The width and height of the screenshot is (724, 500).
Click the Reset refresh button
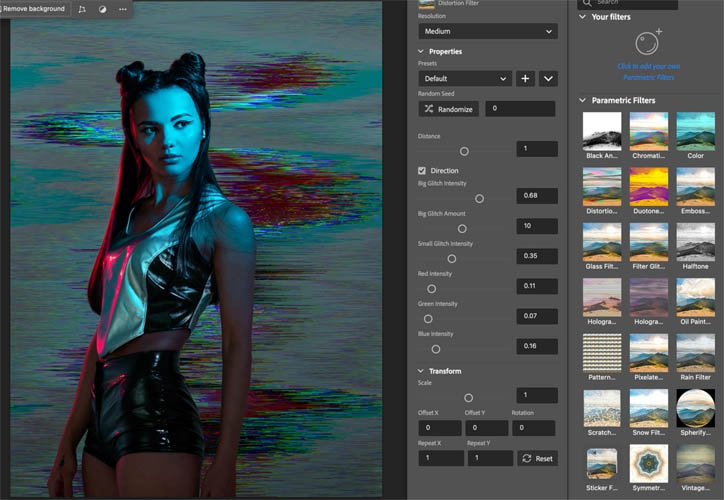pos(537,458)
